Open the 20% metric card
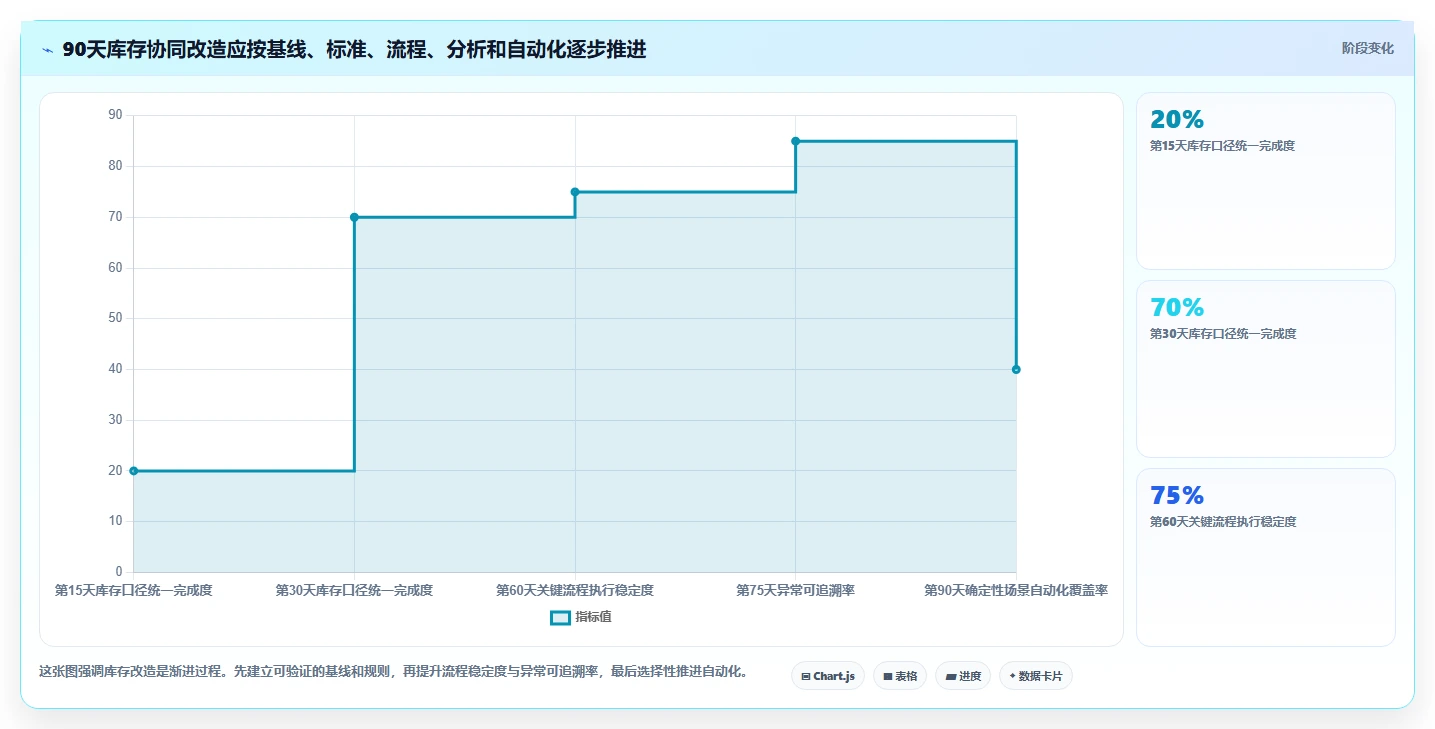This screenshot has width=1435, height=729. pos(1265,181)
